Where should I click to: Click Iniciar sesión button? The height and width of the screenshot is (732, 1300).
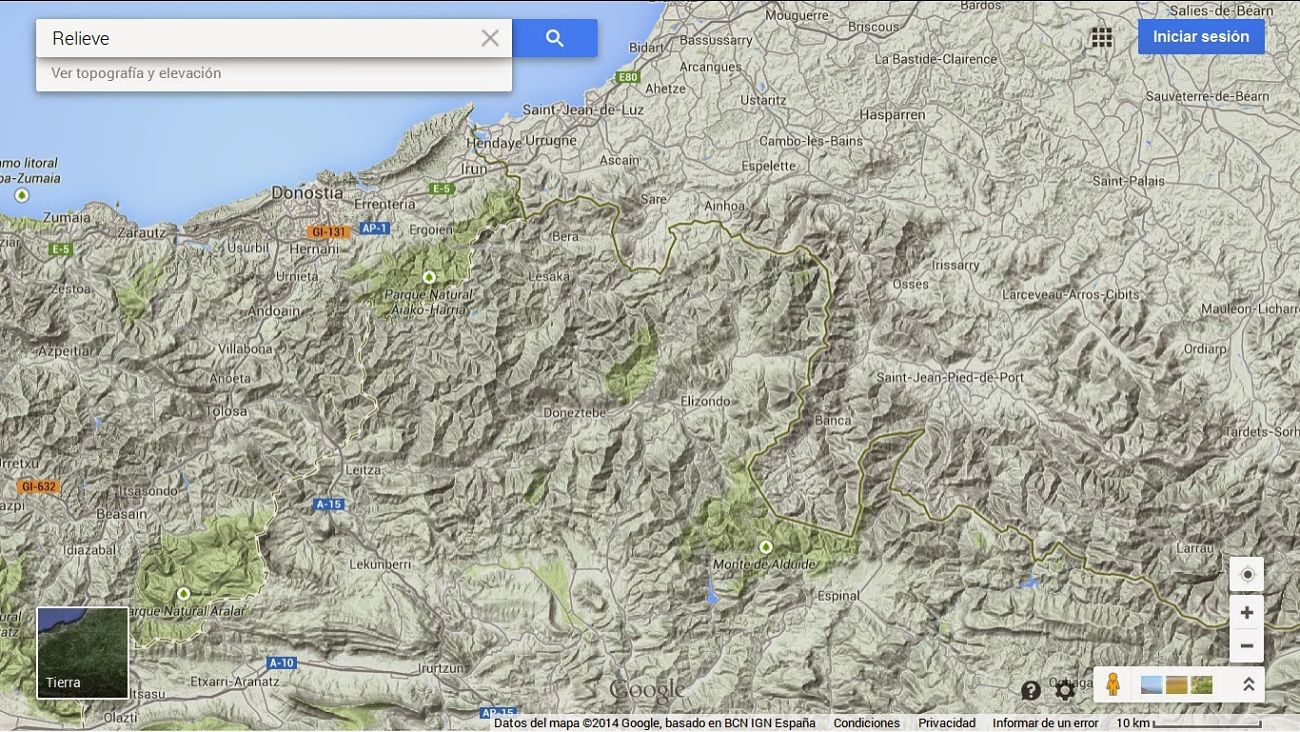click(1201, 37)
